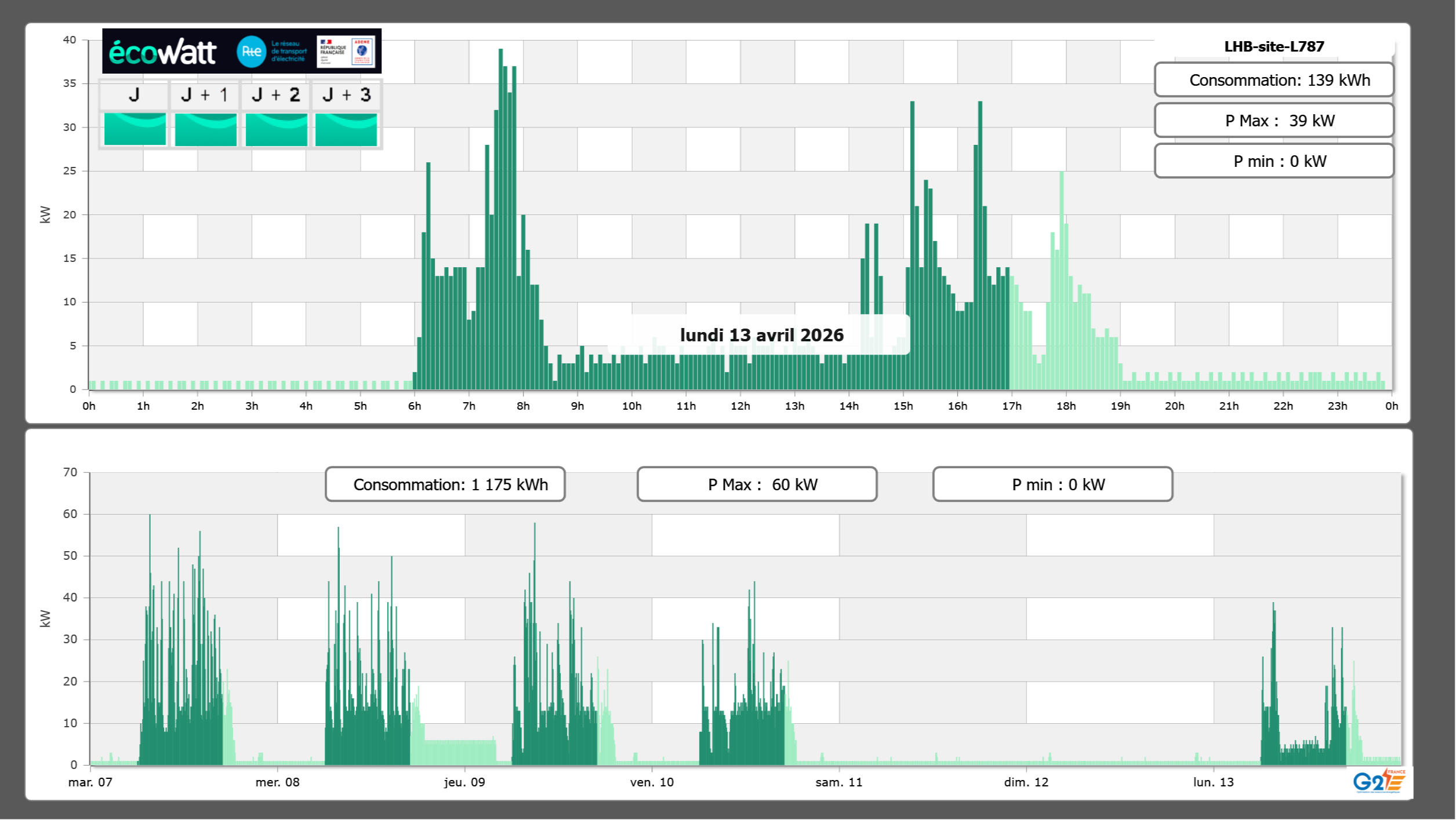Click the P Max 60 kW box

click(x=756, y=484)
